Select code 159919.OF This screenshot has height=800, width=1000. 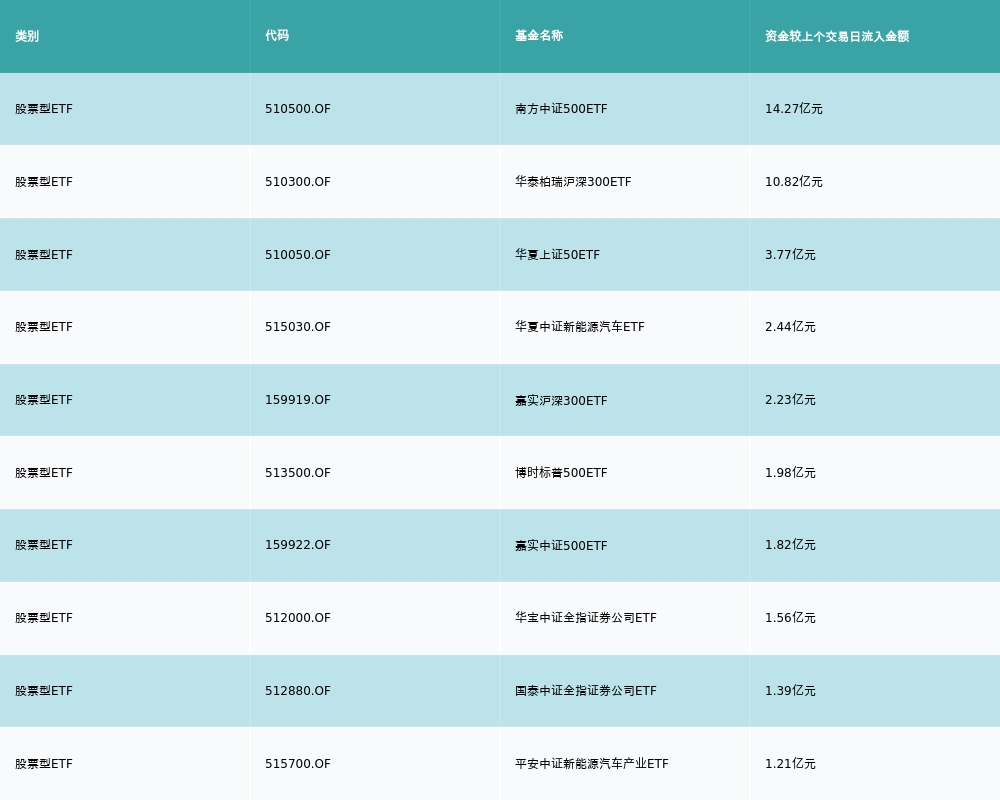pyautogui.click(x=298, y=400)
